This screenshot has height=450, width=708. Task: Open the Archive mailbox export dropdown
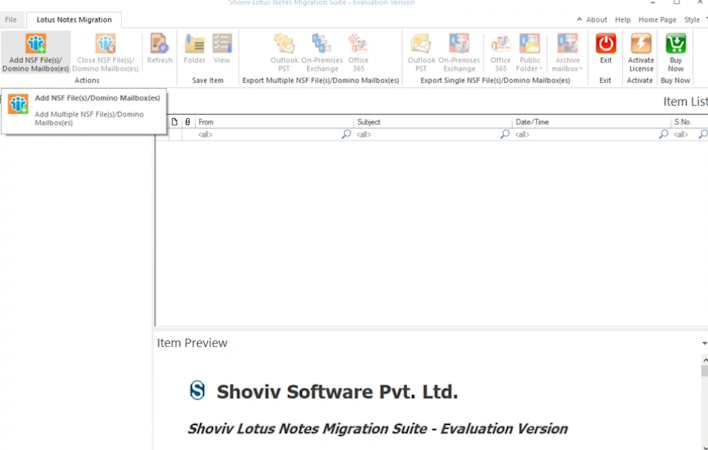567,52
